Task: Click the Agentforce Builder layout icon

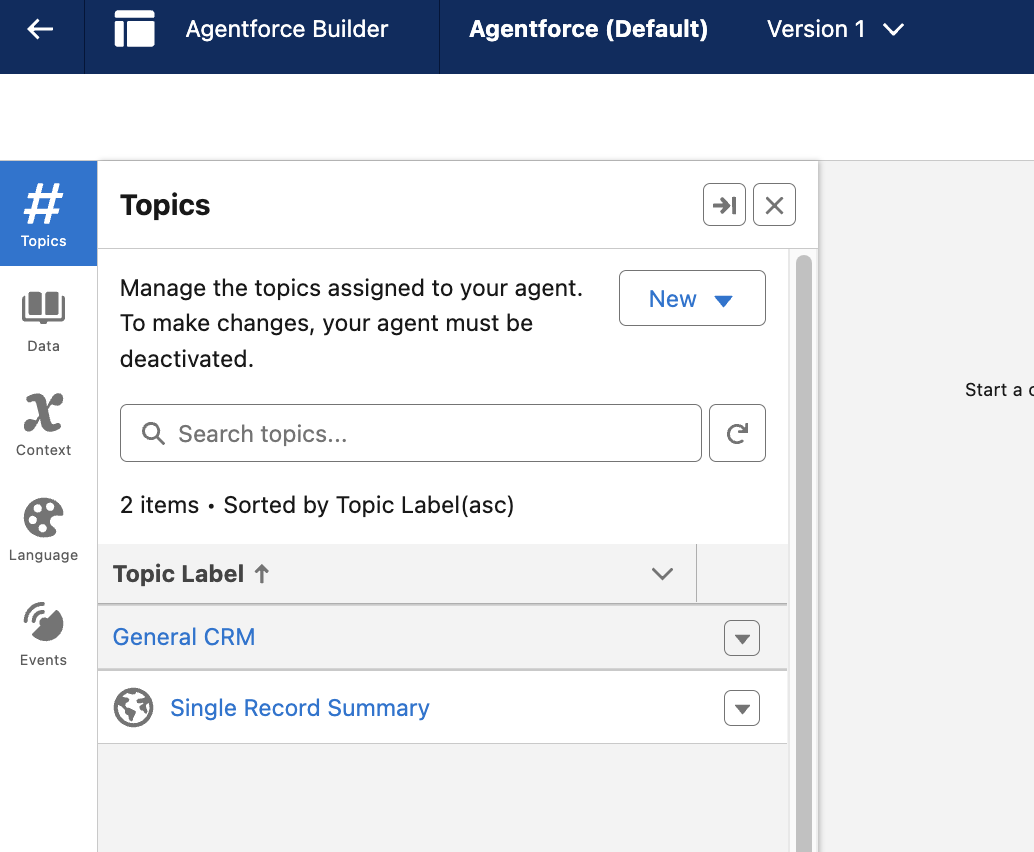Action: 134,30
